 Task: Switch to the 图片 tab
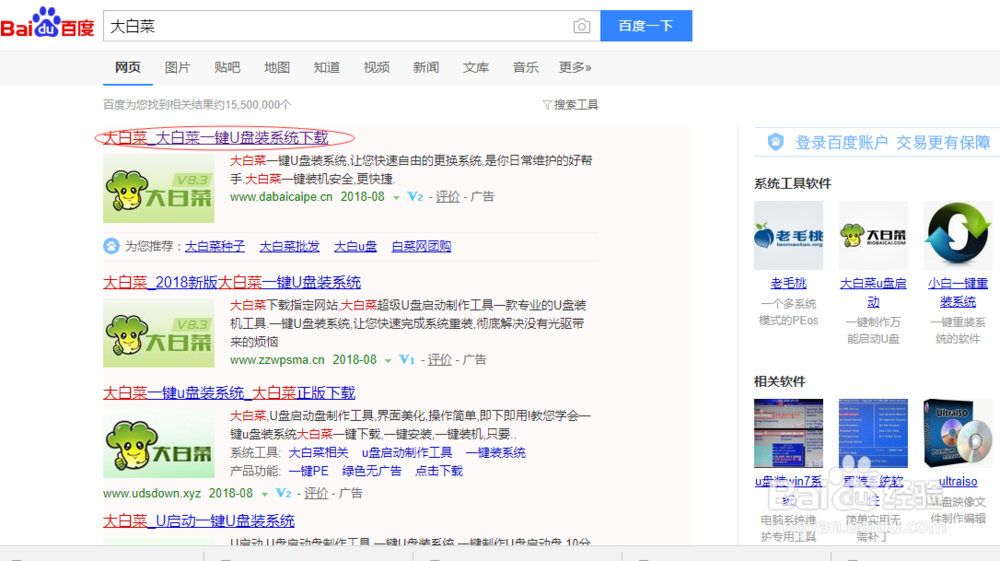point(177,68)
